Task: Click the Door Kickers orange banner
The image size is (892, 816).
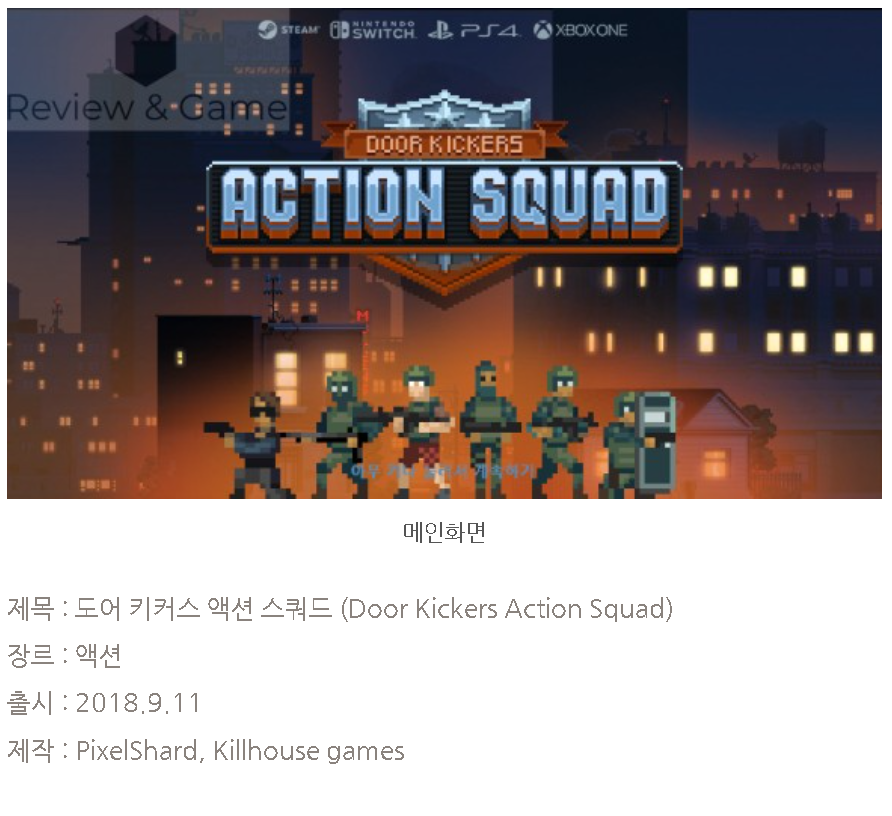Action: (444, 143)
